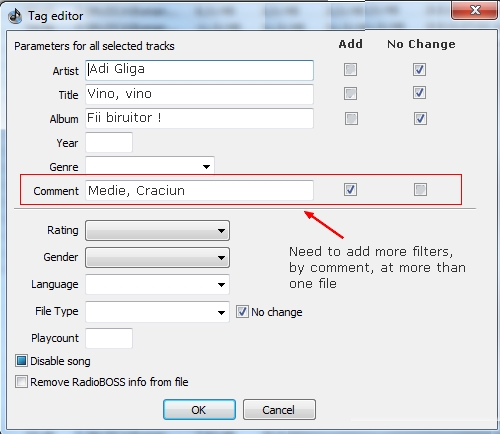Enable Add checkbox for Artist
This screenshot has height=434, width=500.
click(350, 70)
